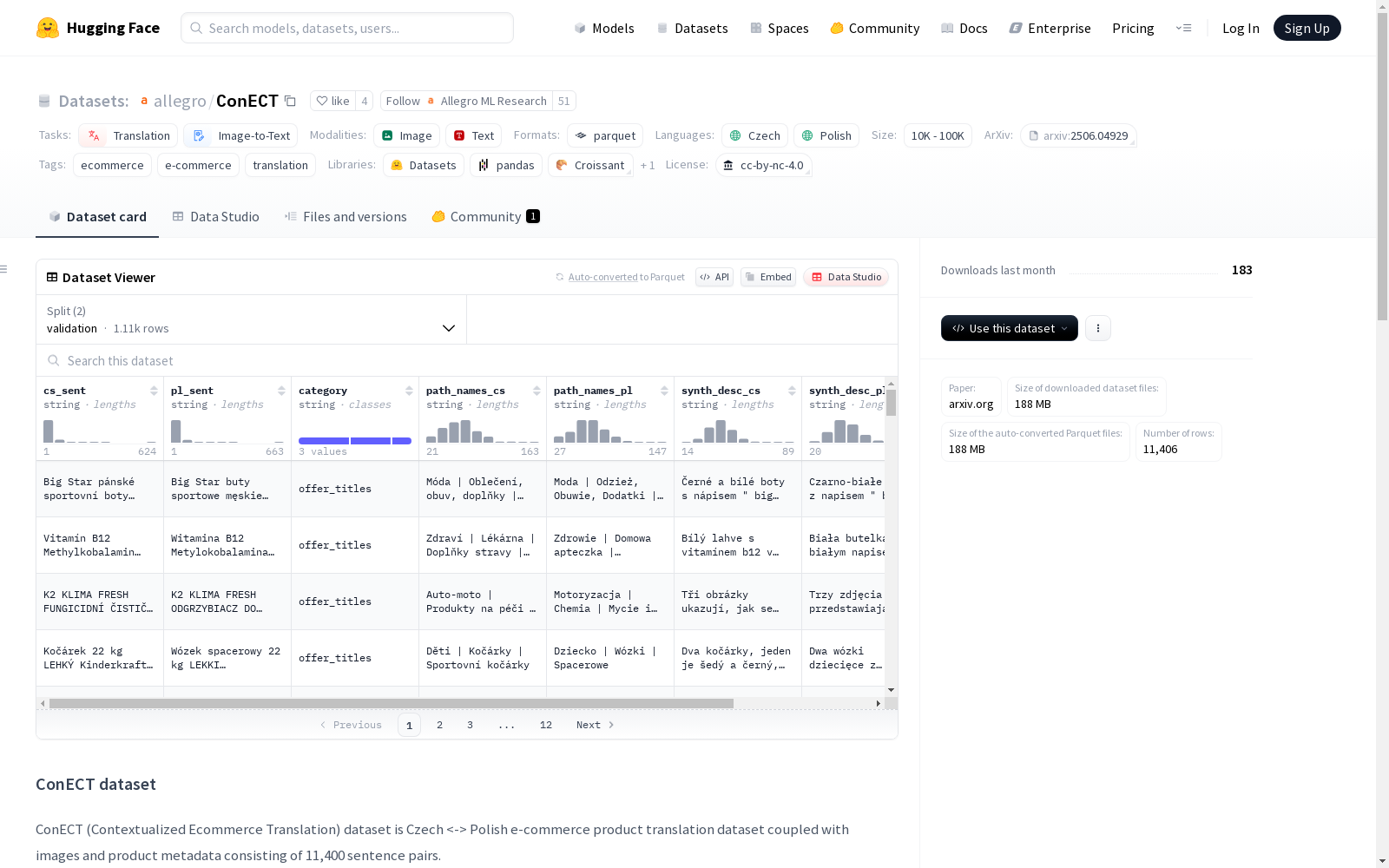Go to page 2 of the dataset

click(x=440, y=725)
